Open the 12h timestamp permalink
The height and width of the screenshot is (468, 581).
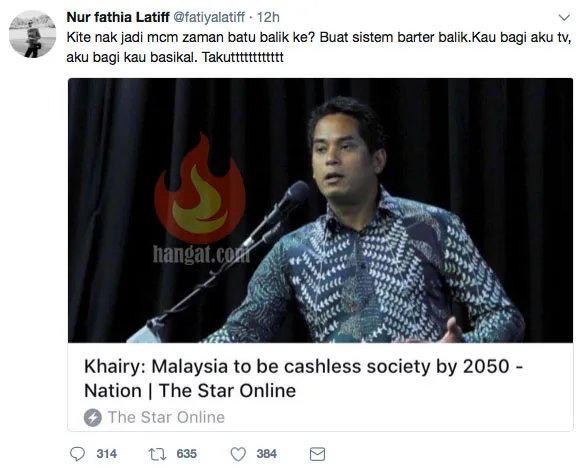[268, 17]
